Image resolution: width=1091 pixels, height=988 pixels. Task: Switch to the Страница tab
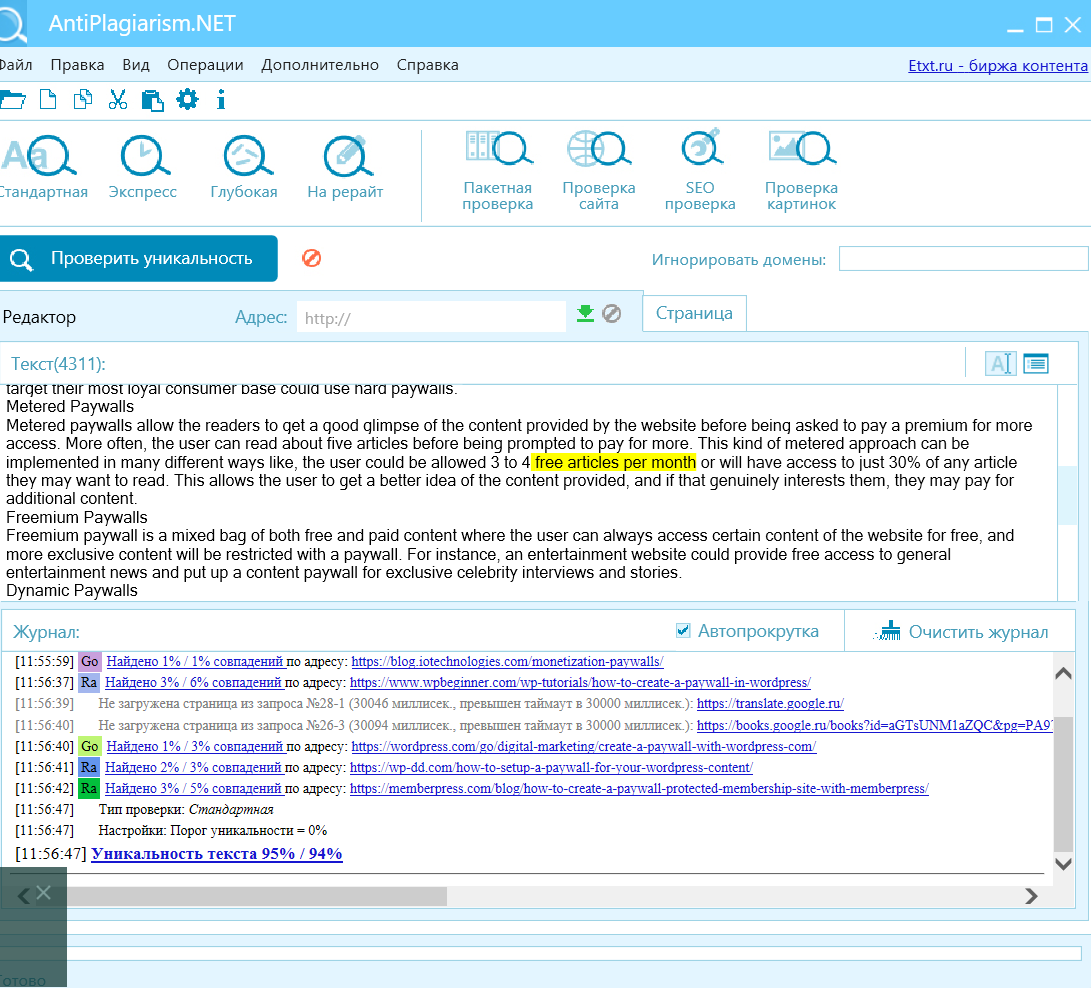(x=694, y=313)
